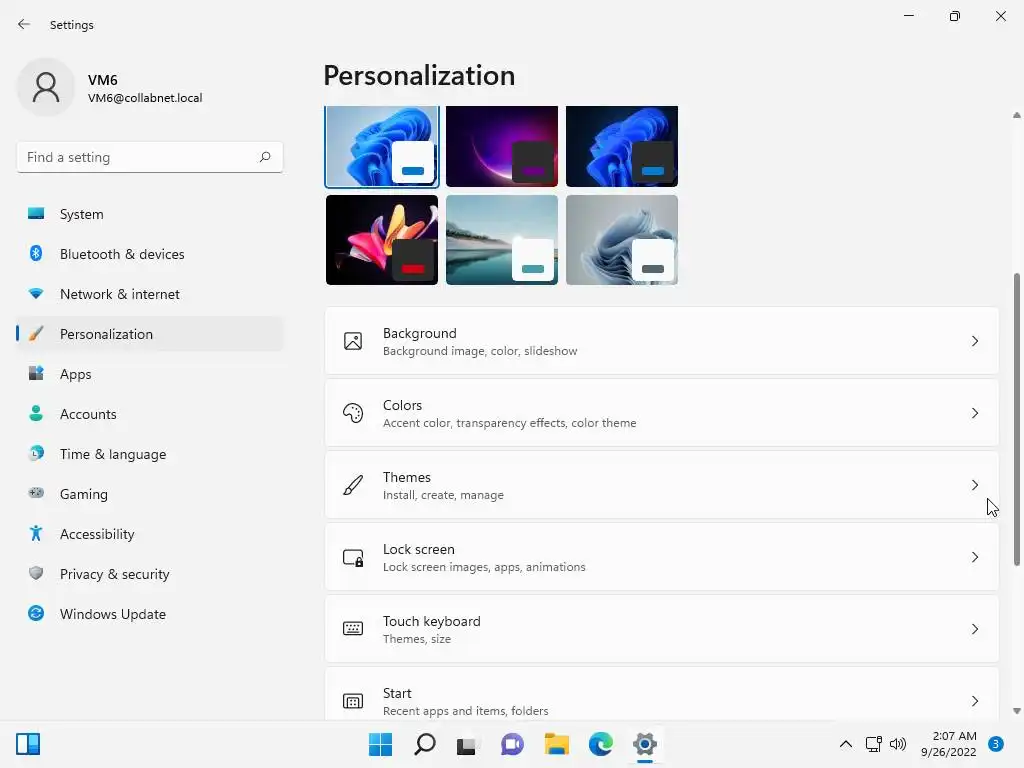Launch File Explorer from taskbar
The width and height of the screenshot is (1024, 768).
coord(556,744)
